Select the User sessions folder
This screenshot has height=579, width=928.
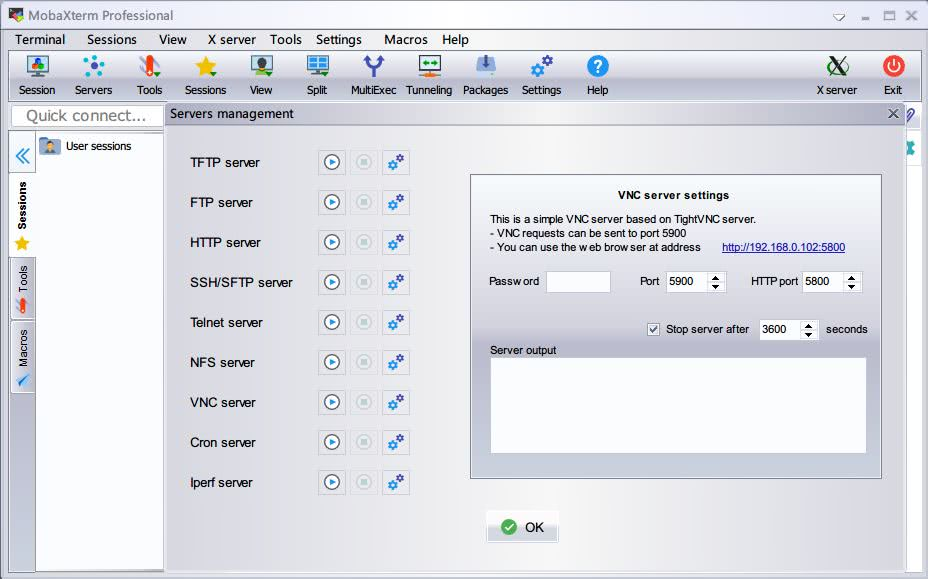pos(86,146)
